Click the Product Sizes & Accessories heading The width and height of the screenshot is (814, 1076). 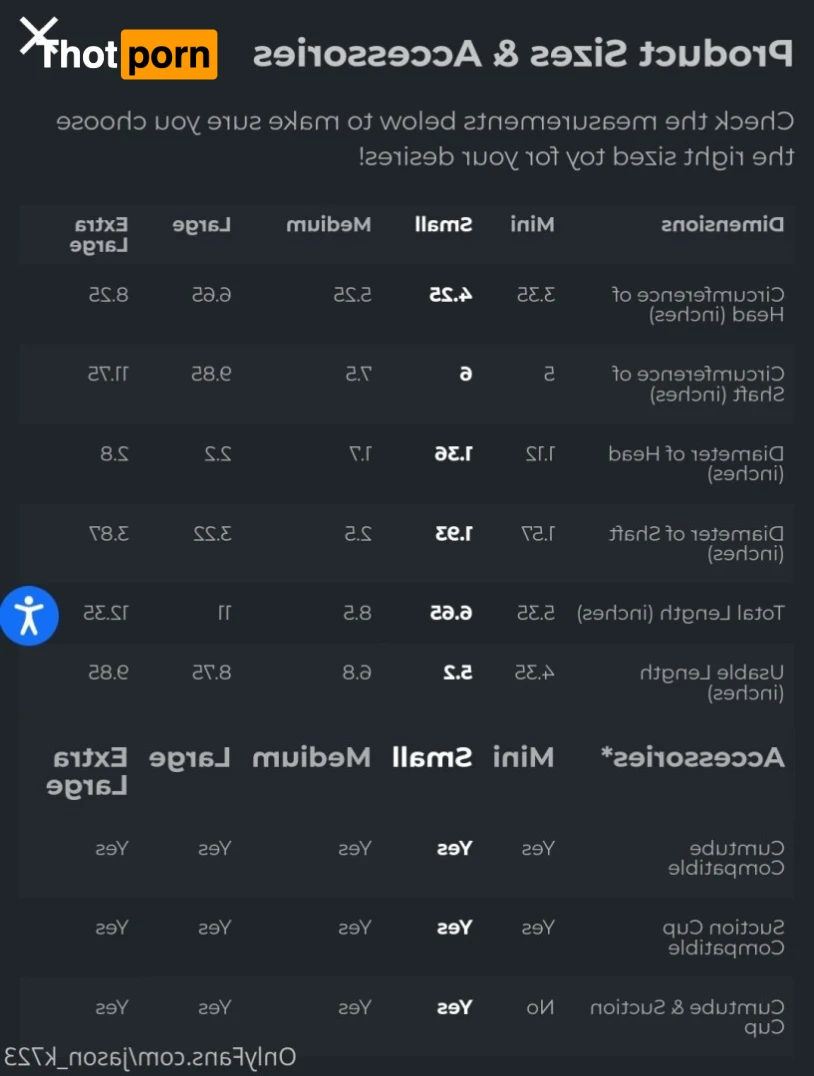[x=521, y=54]
